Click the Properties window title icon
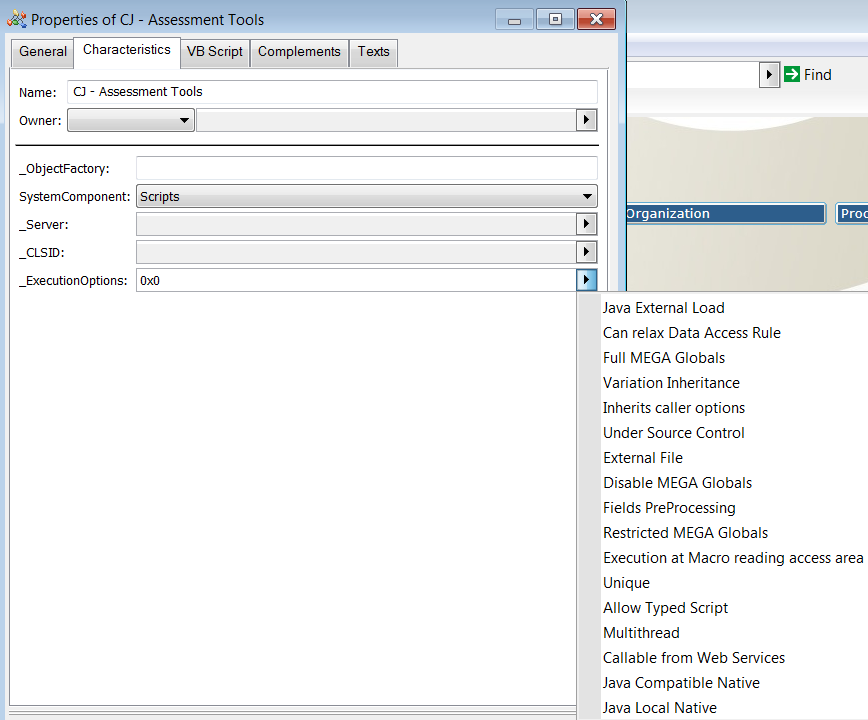The width and height of the screenshot is (868, 720). pyautogui.click(x=17, y=19)
